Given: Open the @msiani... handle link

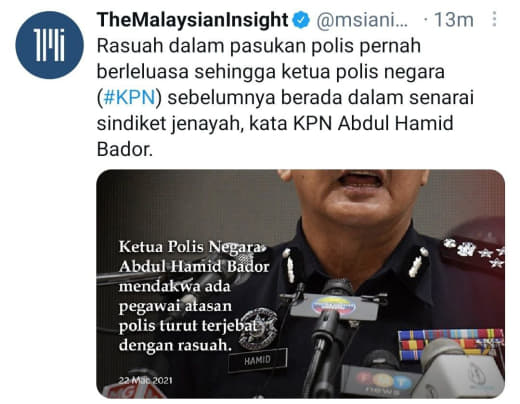Looking at the screenshot, I should (362, 20).
